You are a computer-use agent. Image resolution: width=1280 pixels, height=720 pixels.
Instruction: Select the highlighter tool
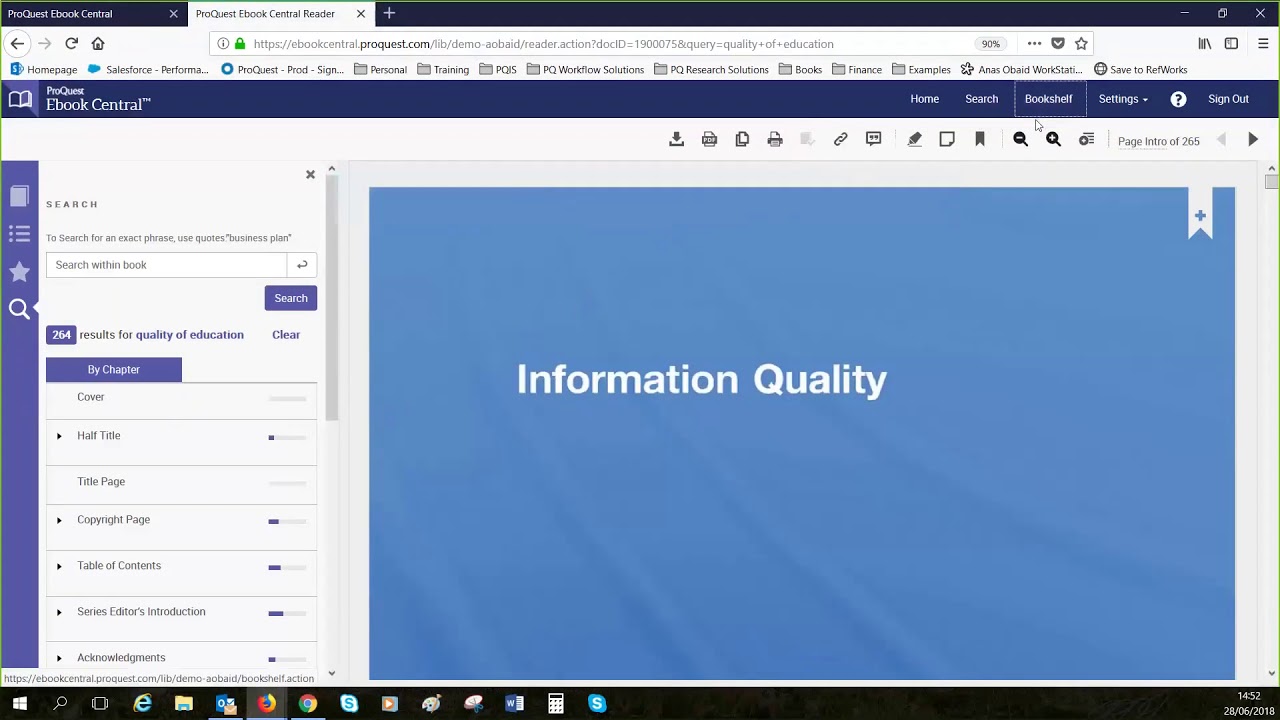tap(914, 140)
